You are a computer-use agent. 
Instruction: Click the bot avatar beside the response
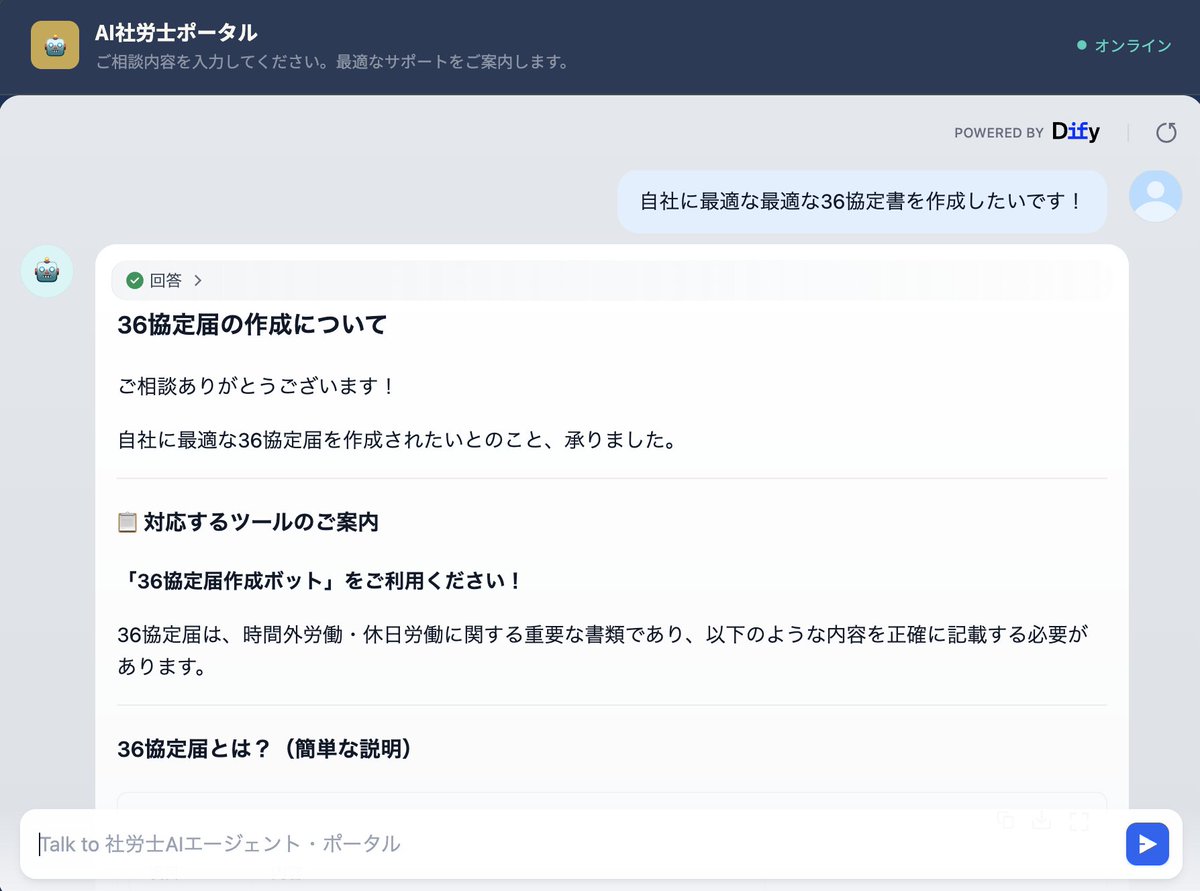[x=47, y=271]
